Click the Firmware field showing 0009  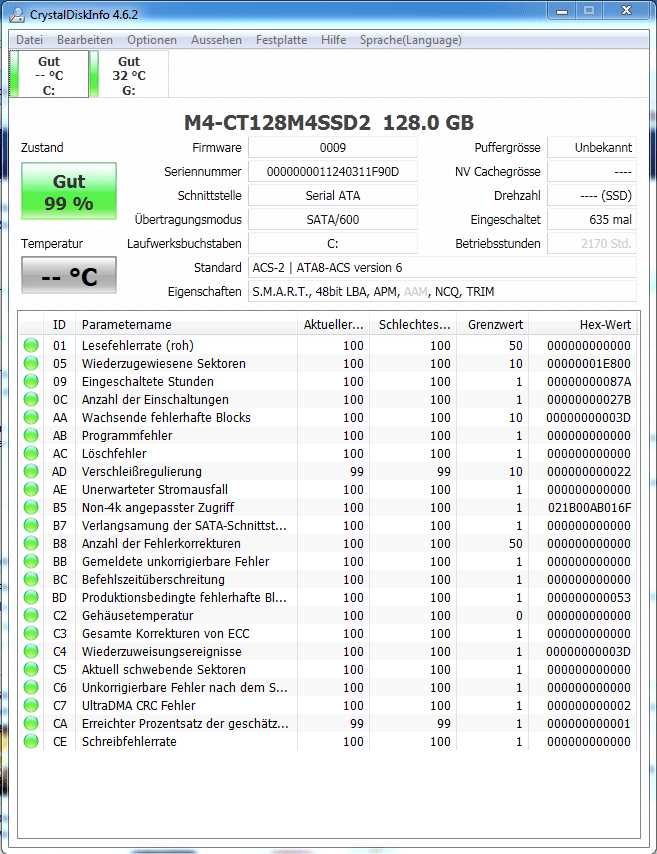pos(333,148)
